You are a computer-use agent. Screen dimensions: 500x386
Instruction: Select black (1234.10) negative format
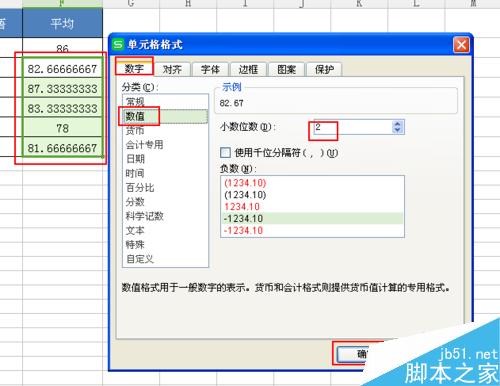point(312,195)
